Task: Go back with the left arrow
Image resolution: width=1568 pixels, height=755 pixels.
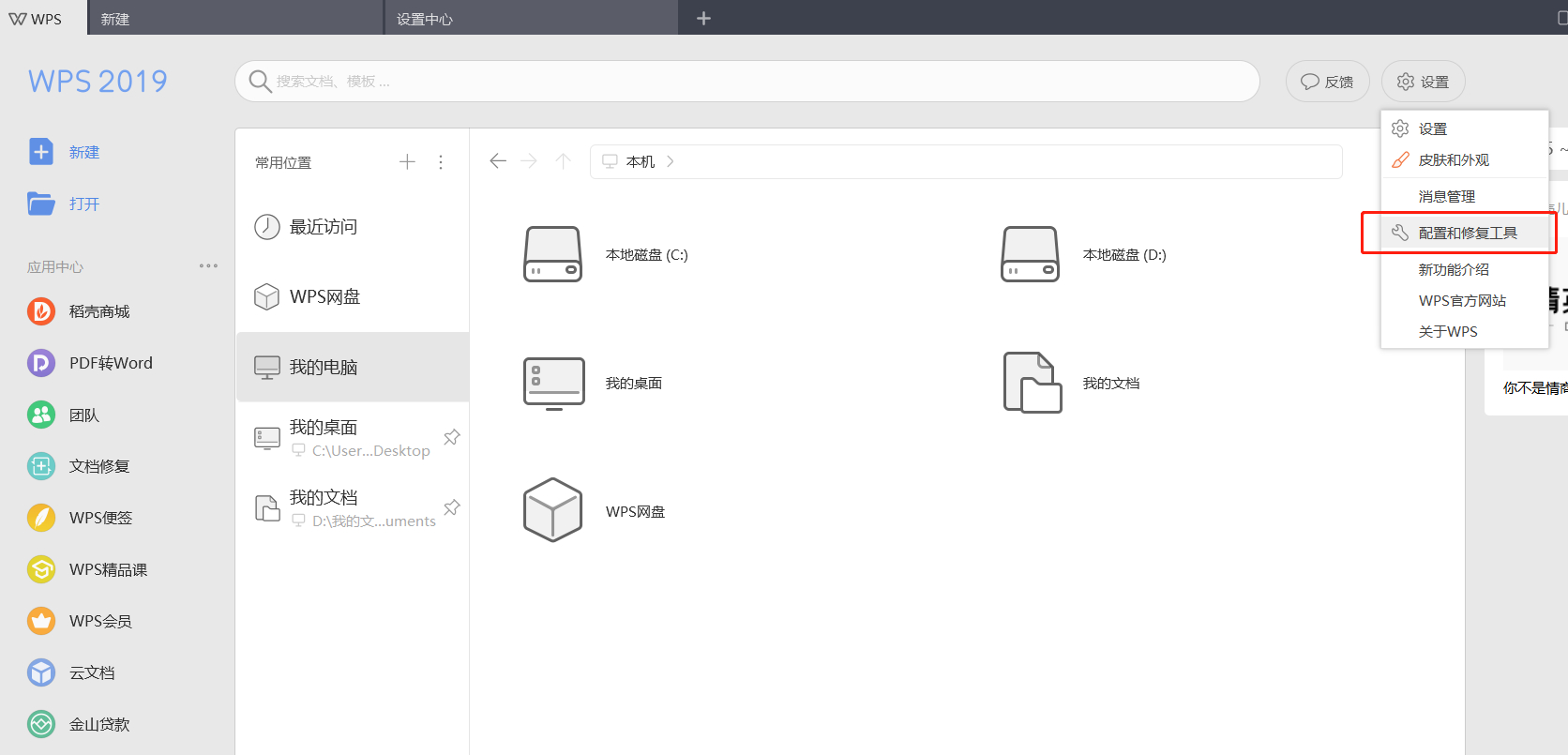Action: point(498,161)
